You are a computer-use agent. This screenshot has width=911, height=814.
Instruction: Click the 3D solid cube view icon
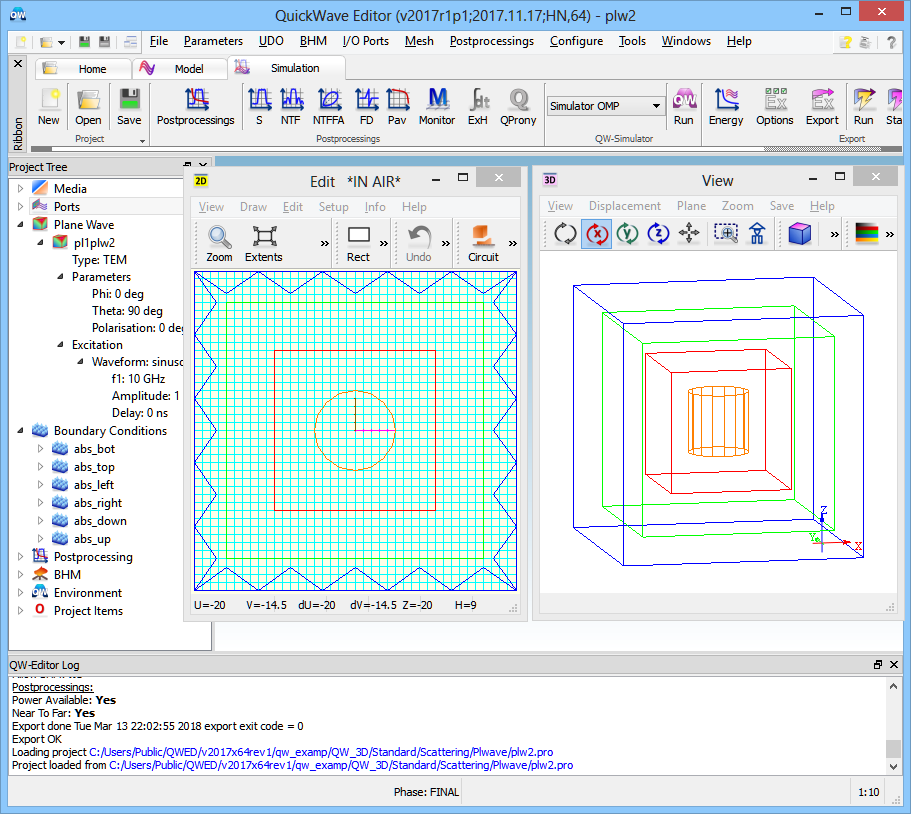point(799,234)
